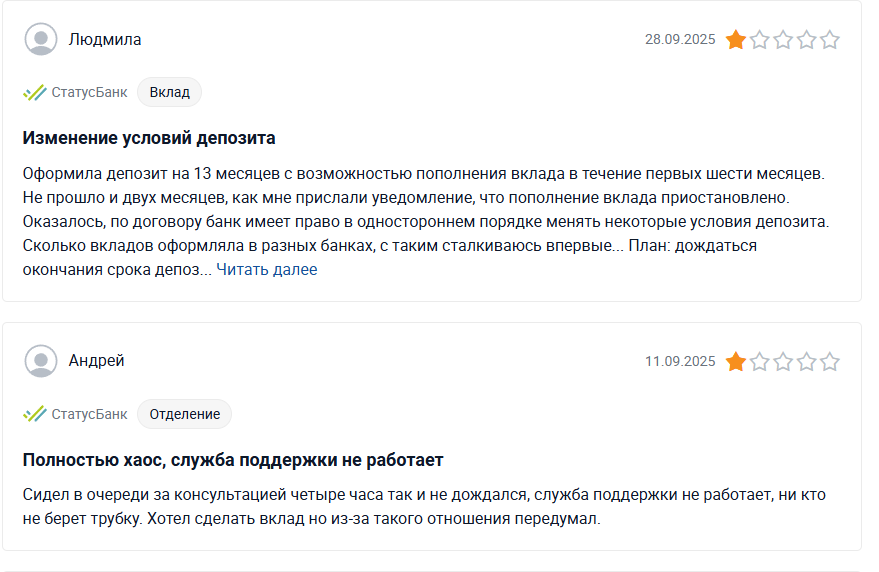Open review titled Изменение условий депозита
The width and height of the screenshot is (879, 572).
click(x=149, y=138)
